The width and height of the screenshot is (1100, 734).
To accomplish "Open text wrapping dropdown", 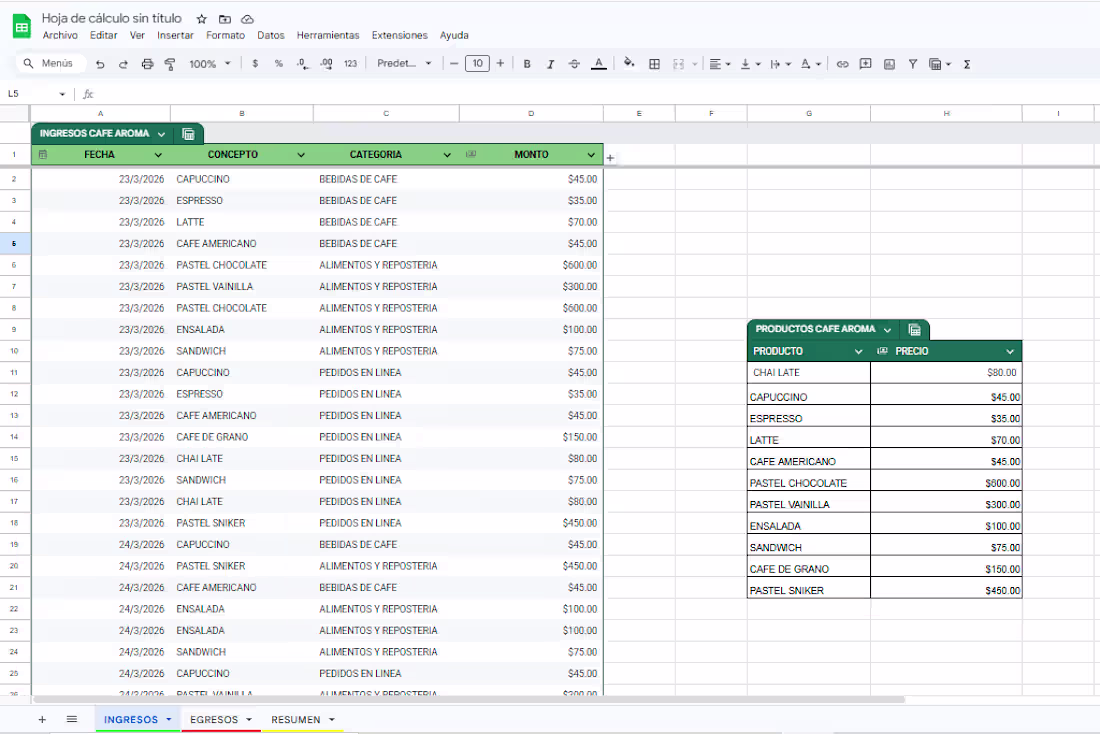I will click(780, 64).
